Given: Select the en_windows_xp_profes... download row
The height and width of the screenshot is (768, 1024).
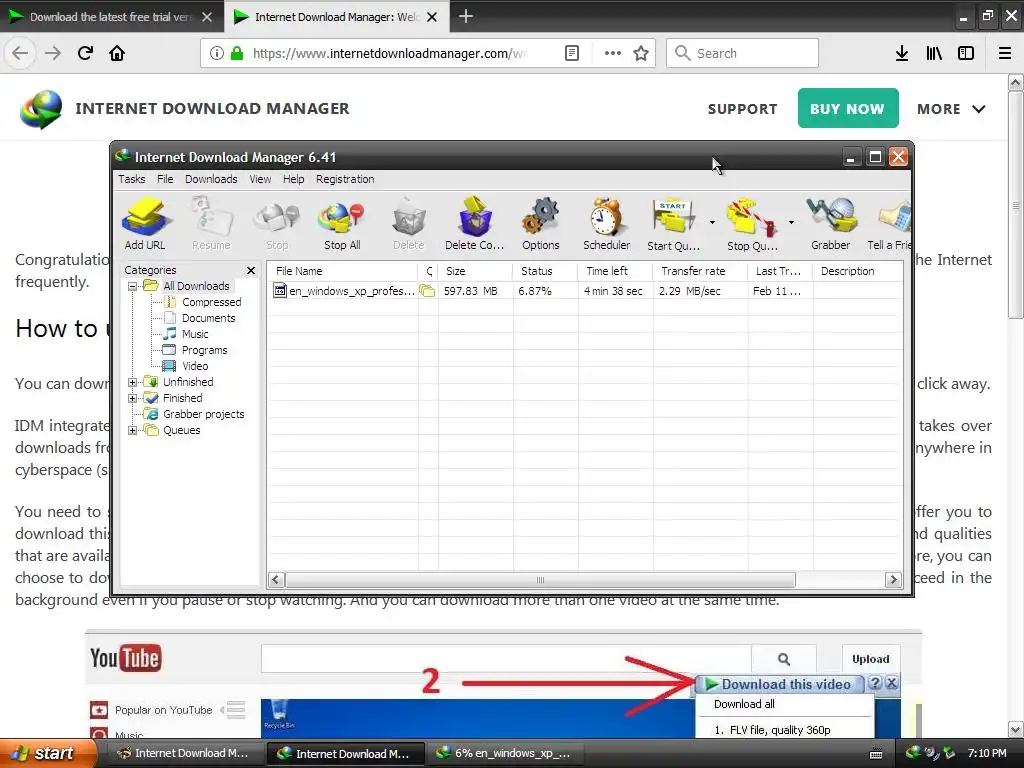Looking at the screenshot, I should (584, 291).
